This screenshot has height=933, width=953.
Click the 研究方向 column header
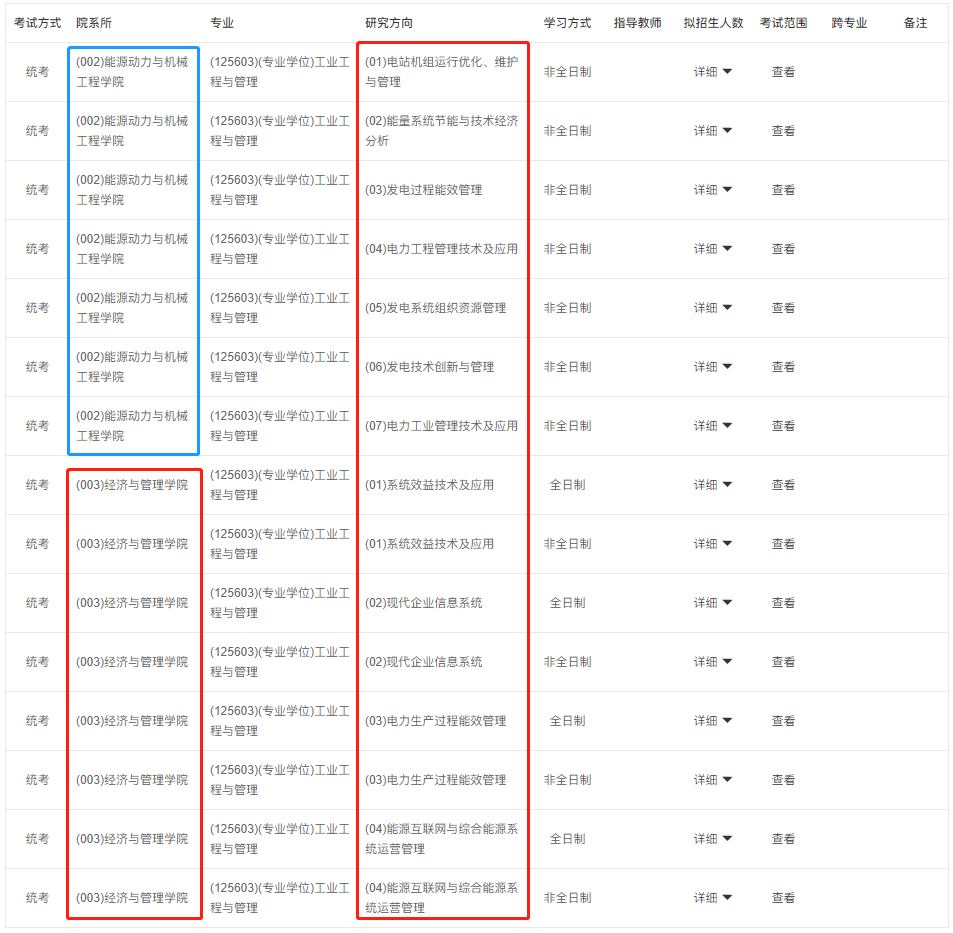pos(389,23)
